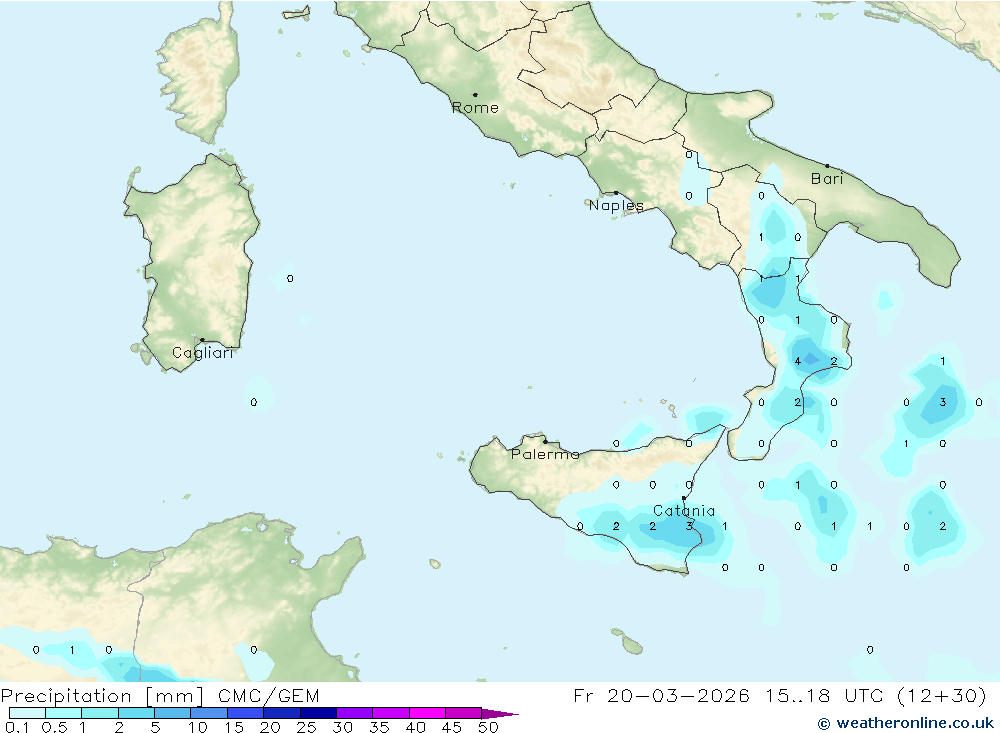This screenshot has height=733, width=1000.
Task: Click the 15..18 UTC time range
Action: point(824,695)
